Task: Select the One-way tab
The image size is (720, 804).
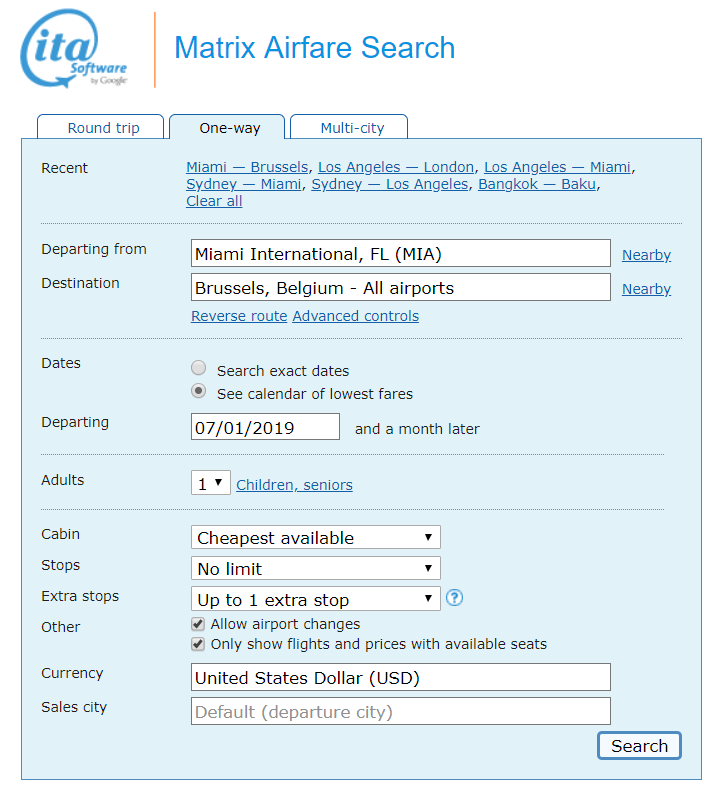Action: point(227,127)
